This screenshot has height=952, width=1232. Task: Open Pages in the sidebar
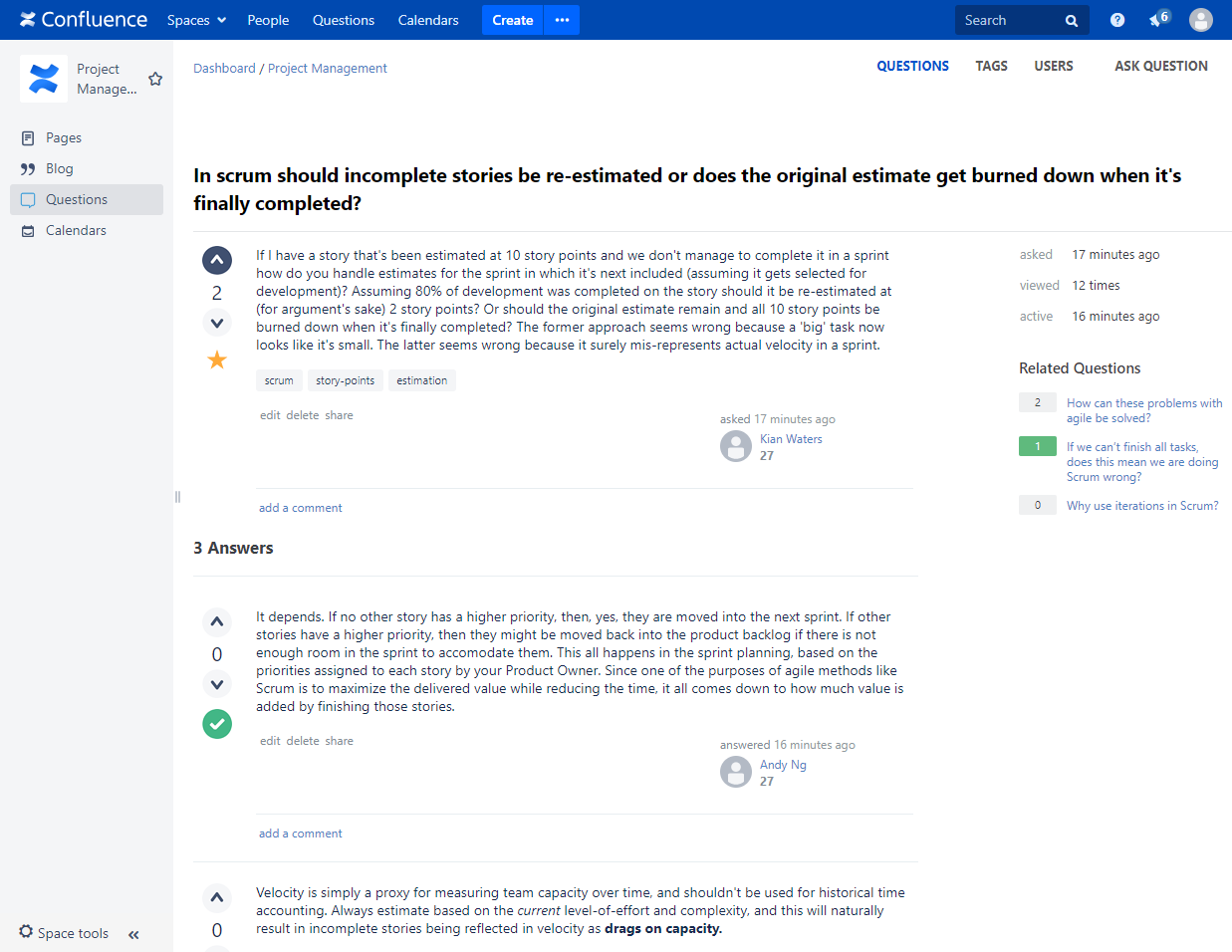click(87, 137)
